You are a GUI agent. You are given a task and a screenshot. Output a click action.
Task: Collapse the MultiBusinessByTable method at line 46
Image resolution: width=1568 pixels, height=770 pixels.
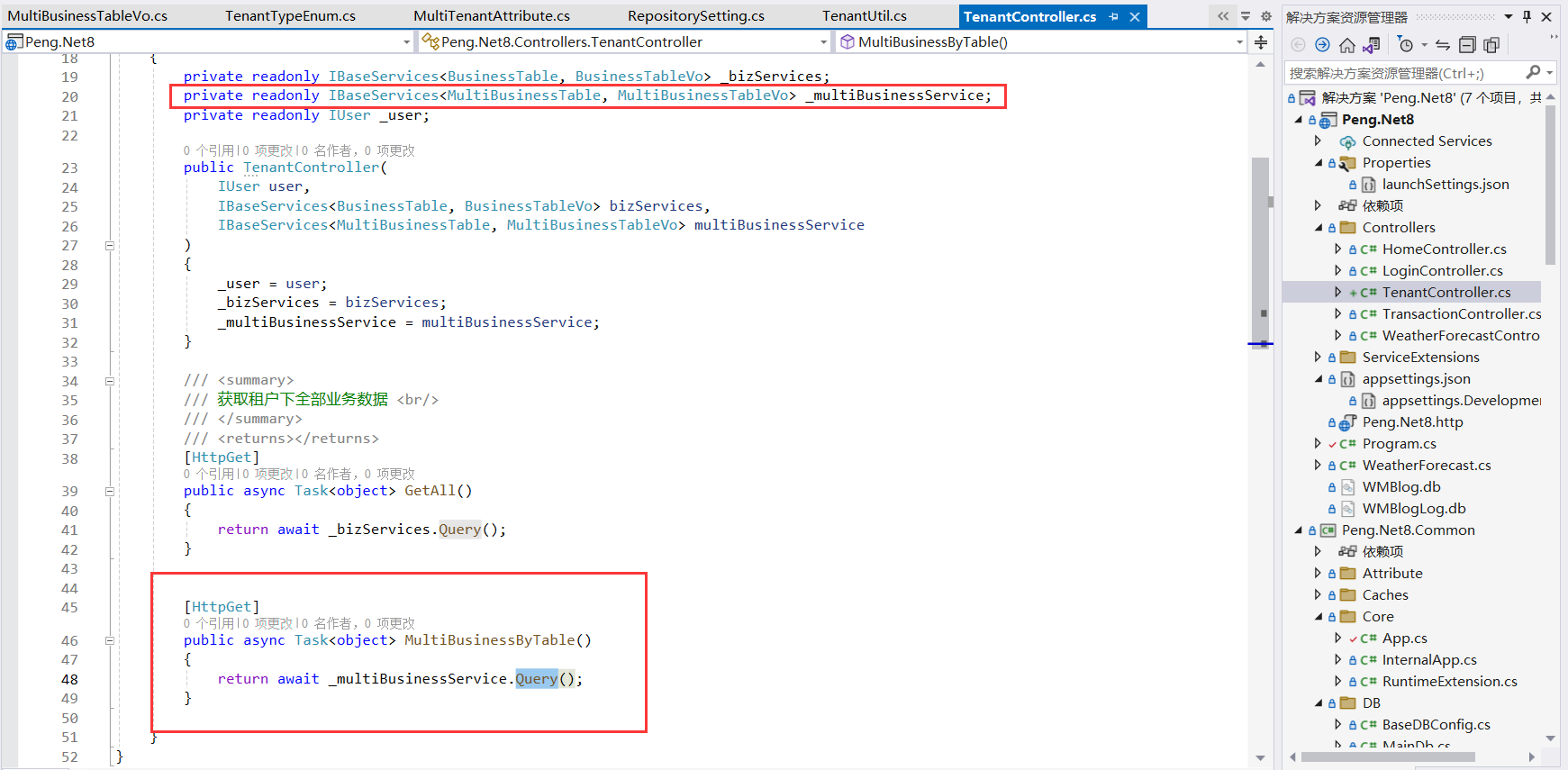110,641
